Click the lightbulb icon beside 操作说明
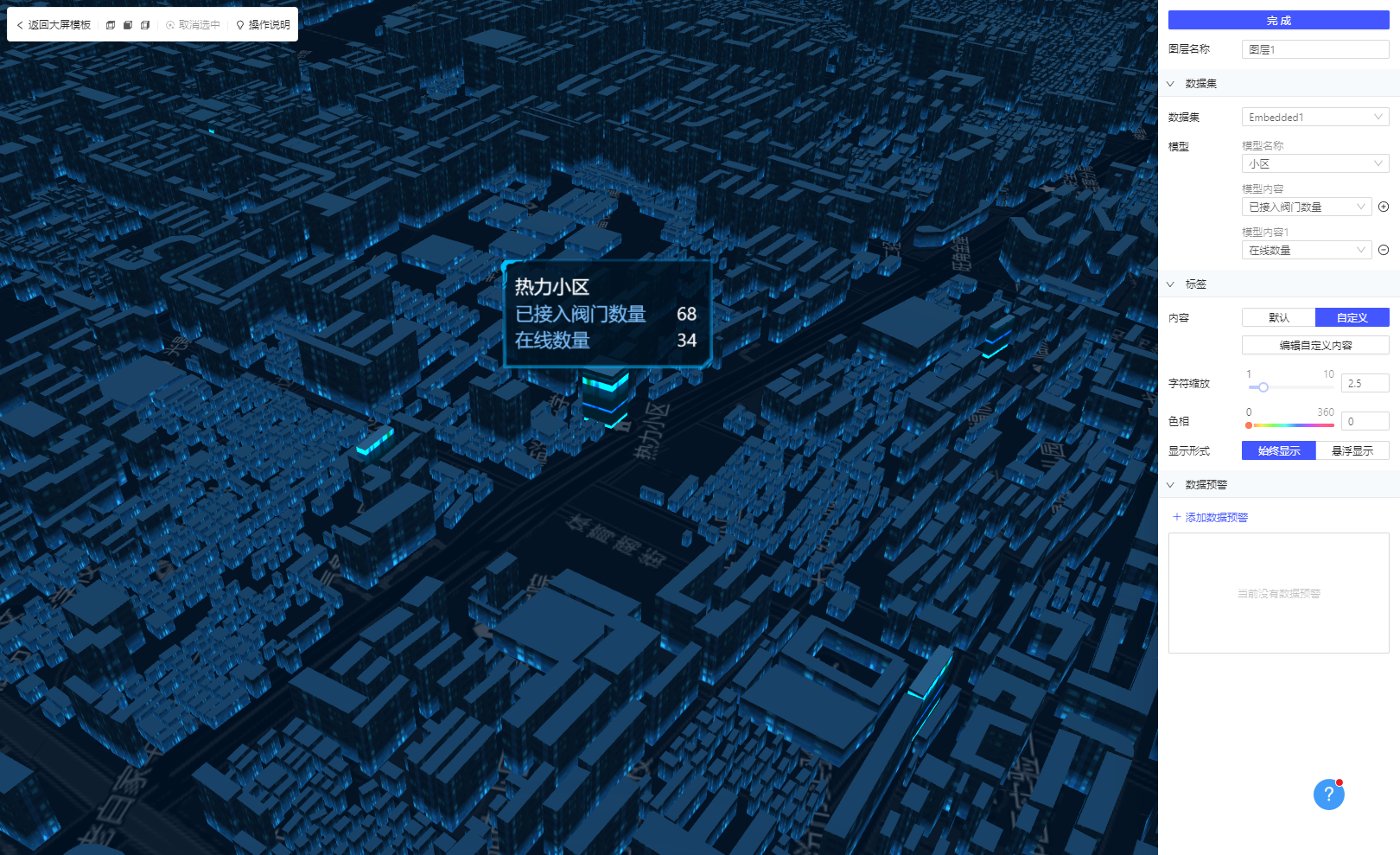 (240, 25)
